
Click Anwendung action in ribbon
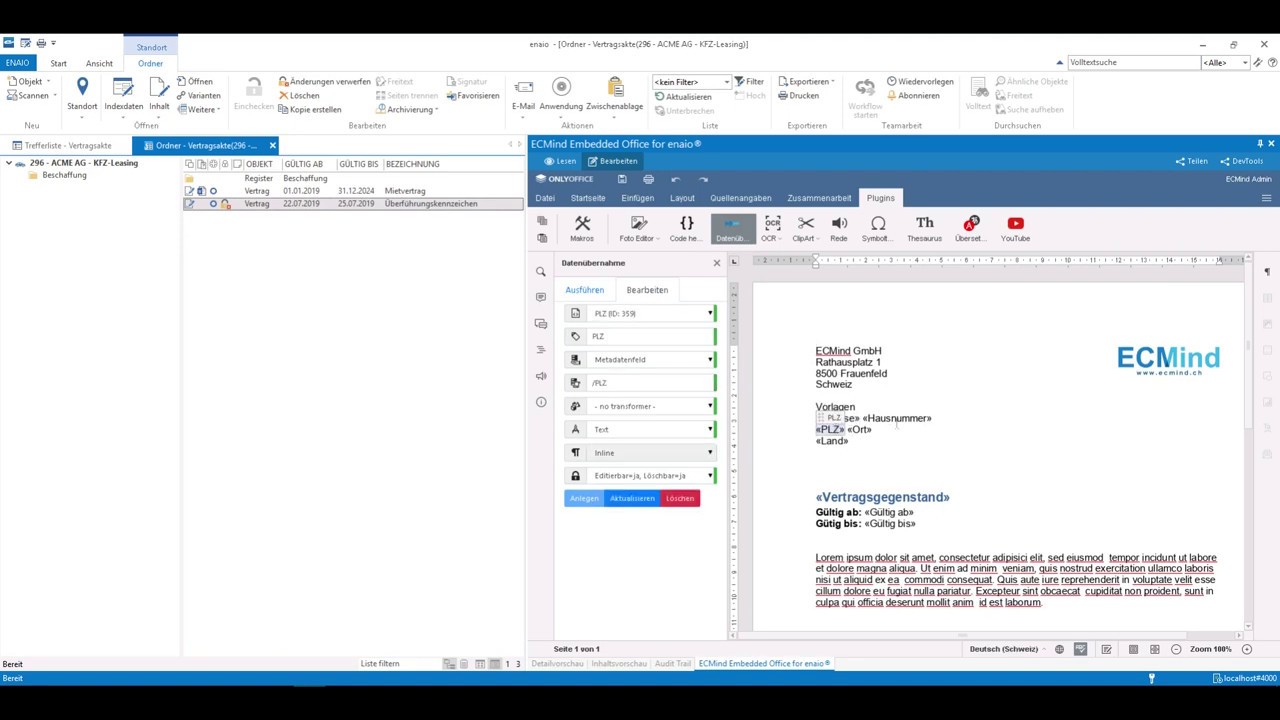coord(561,94)
